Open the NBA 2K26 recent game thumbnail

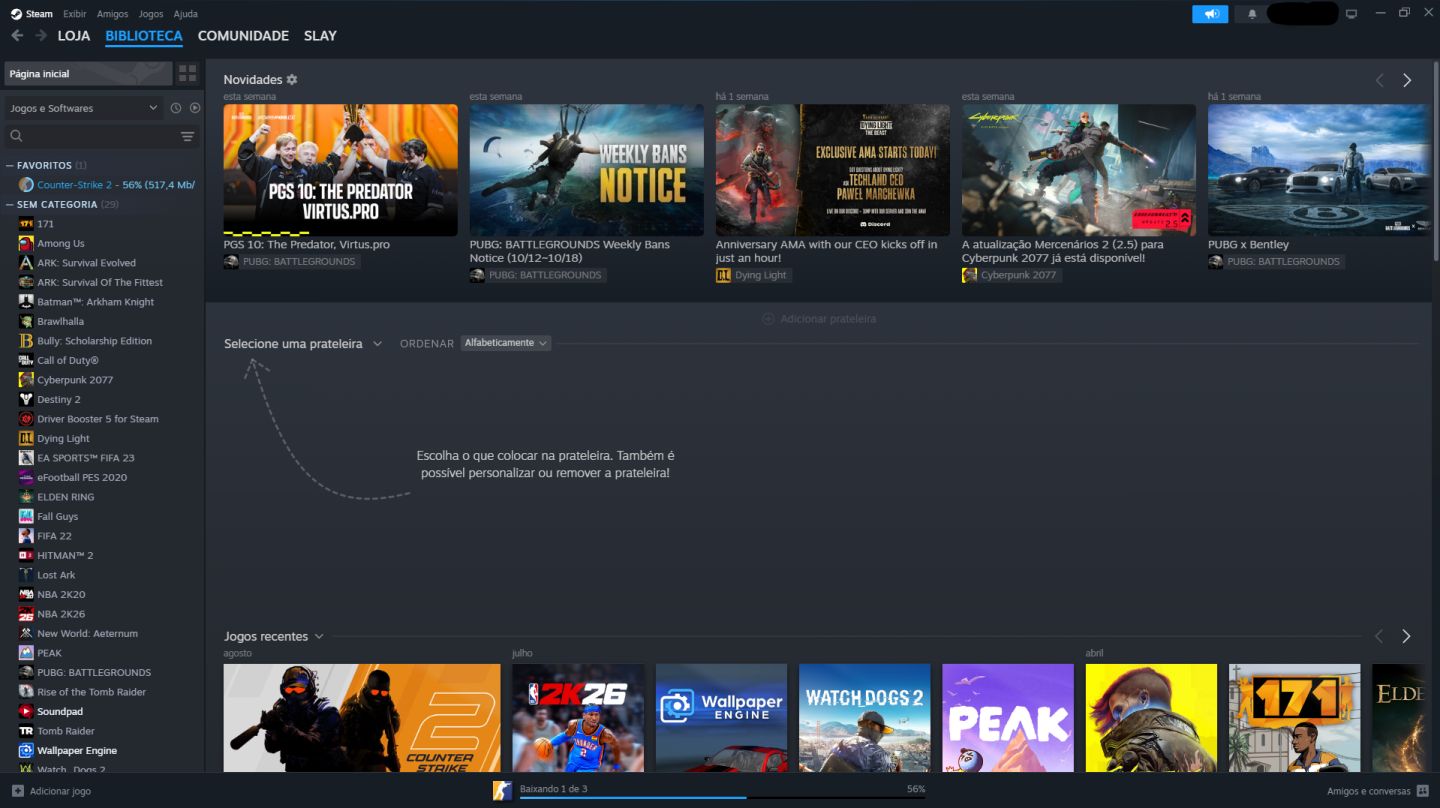(578, 718)
